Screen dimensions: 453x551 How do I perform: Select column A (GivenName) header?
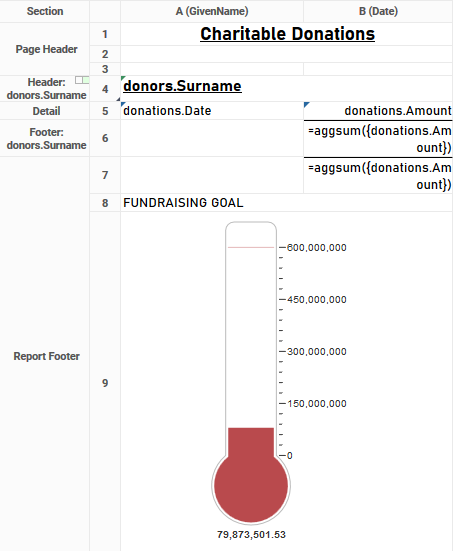(212, 11)
